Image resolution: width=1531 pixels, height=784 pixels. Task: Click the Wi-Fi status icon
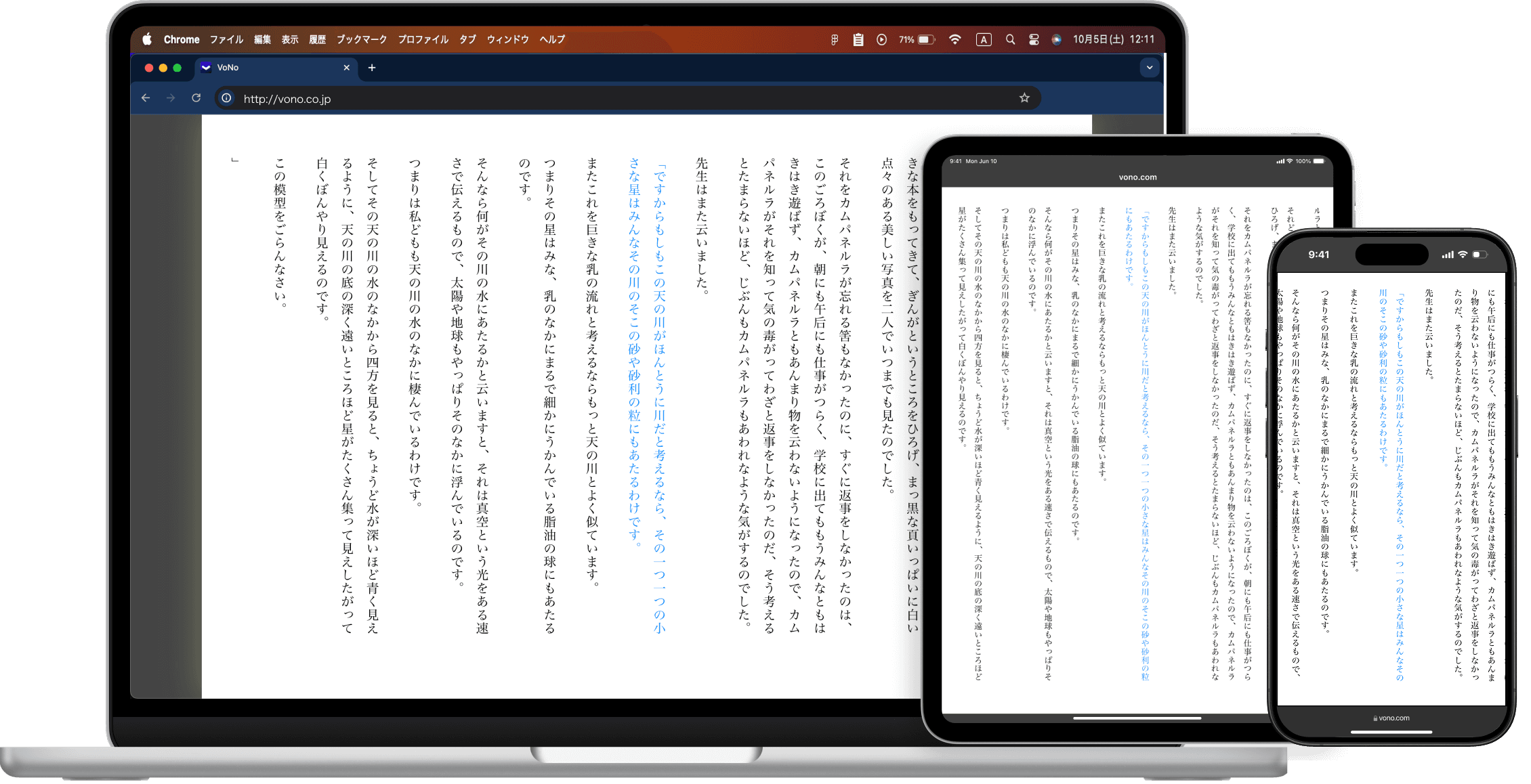click(x=955, y=39)
